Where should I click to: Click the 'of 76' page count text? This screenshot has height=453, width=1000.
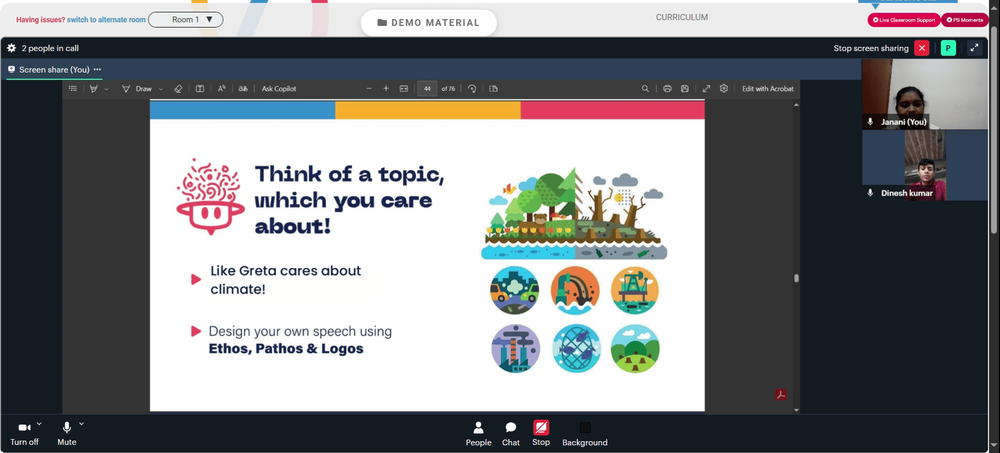pyautogui.click(x=448, y=89)
